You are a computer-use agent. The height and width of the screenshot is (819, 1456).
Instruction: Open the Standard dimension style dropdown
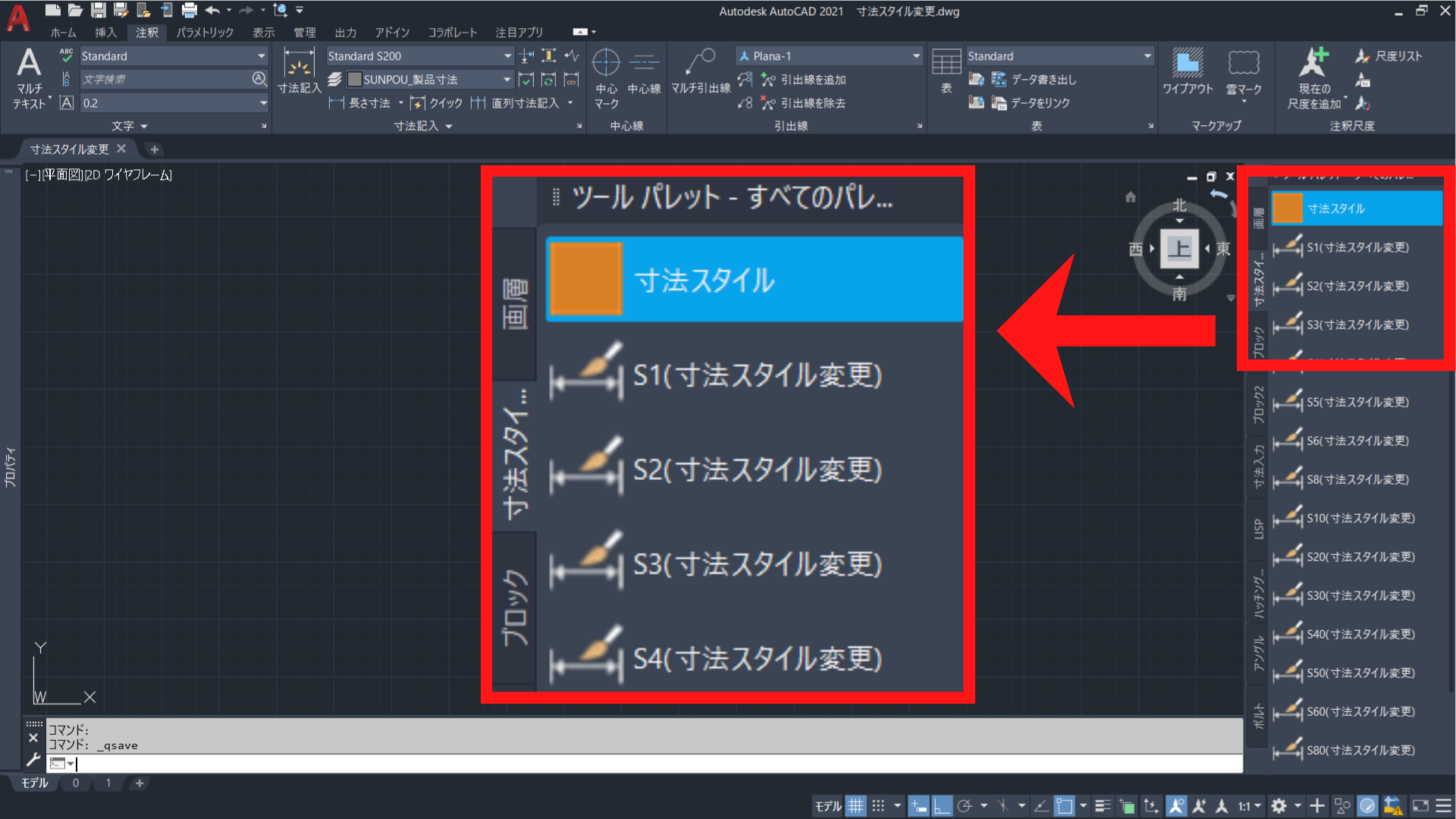point(507,55)
